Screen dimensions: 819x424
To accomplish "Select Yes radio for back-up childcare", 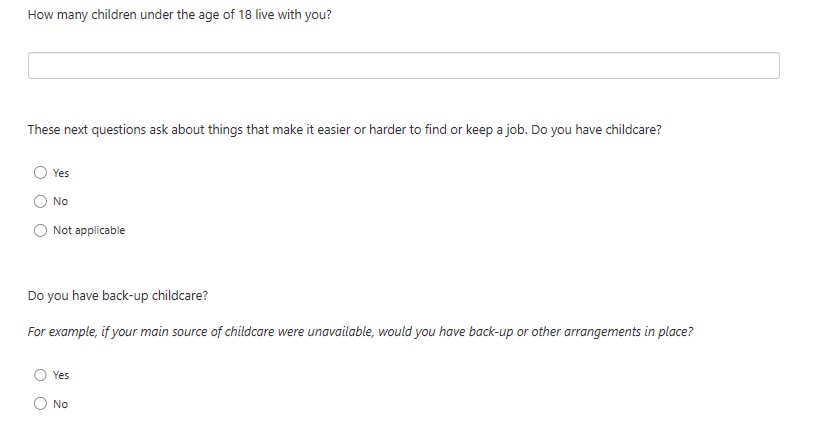I will coord(40,375).
